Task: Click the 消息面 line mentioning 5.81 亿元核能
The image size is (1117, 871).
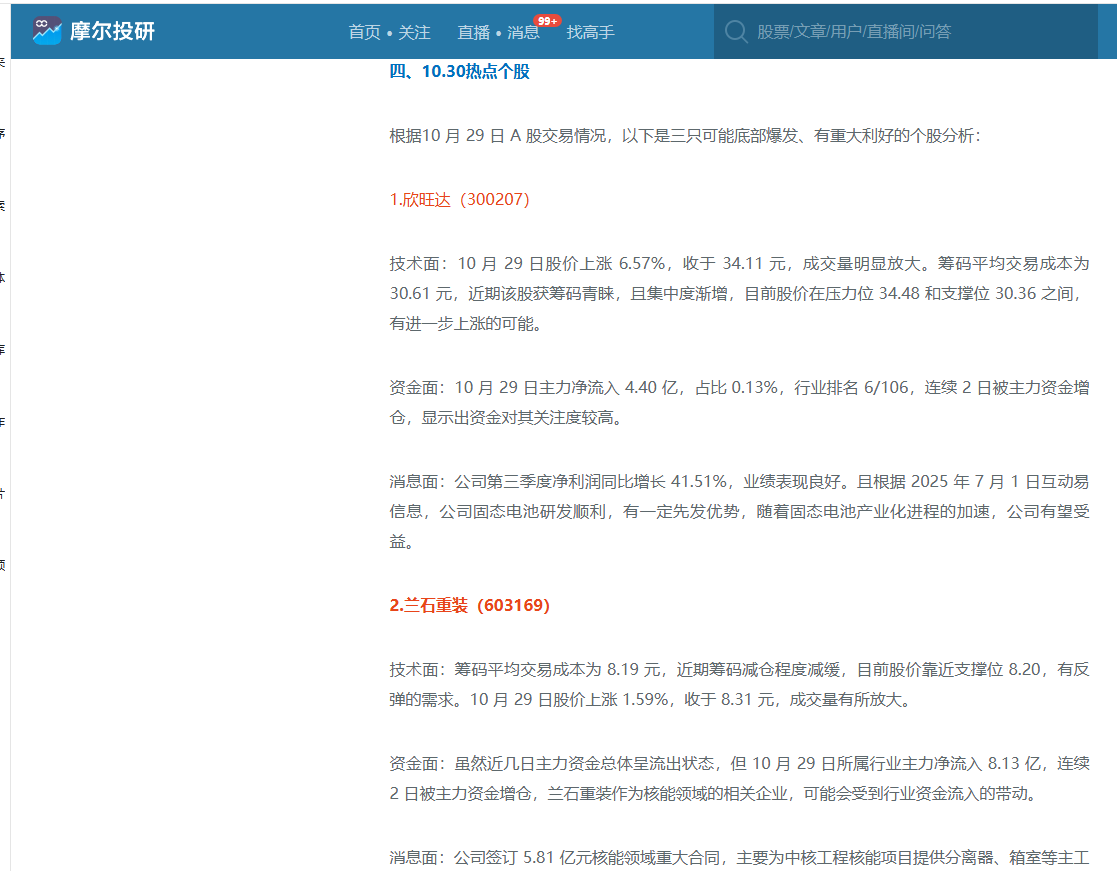Action: coord(739,857)
